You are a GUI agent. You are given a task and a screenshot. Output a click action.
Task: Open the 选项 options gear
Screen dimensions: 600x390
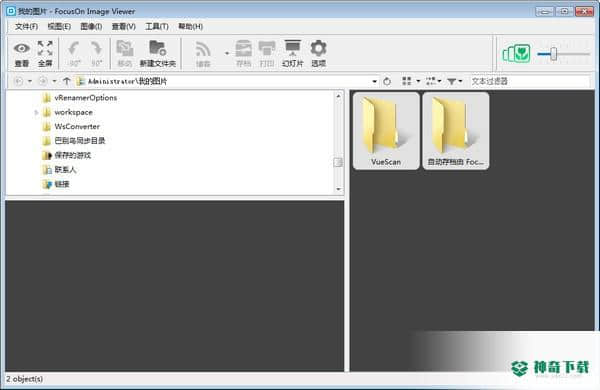[x=318, y=54]
